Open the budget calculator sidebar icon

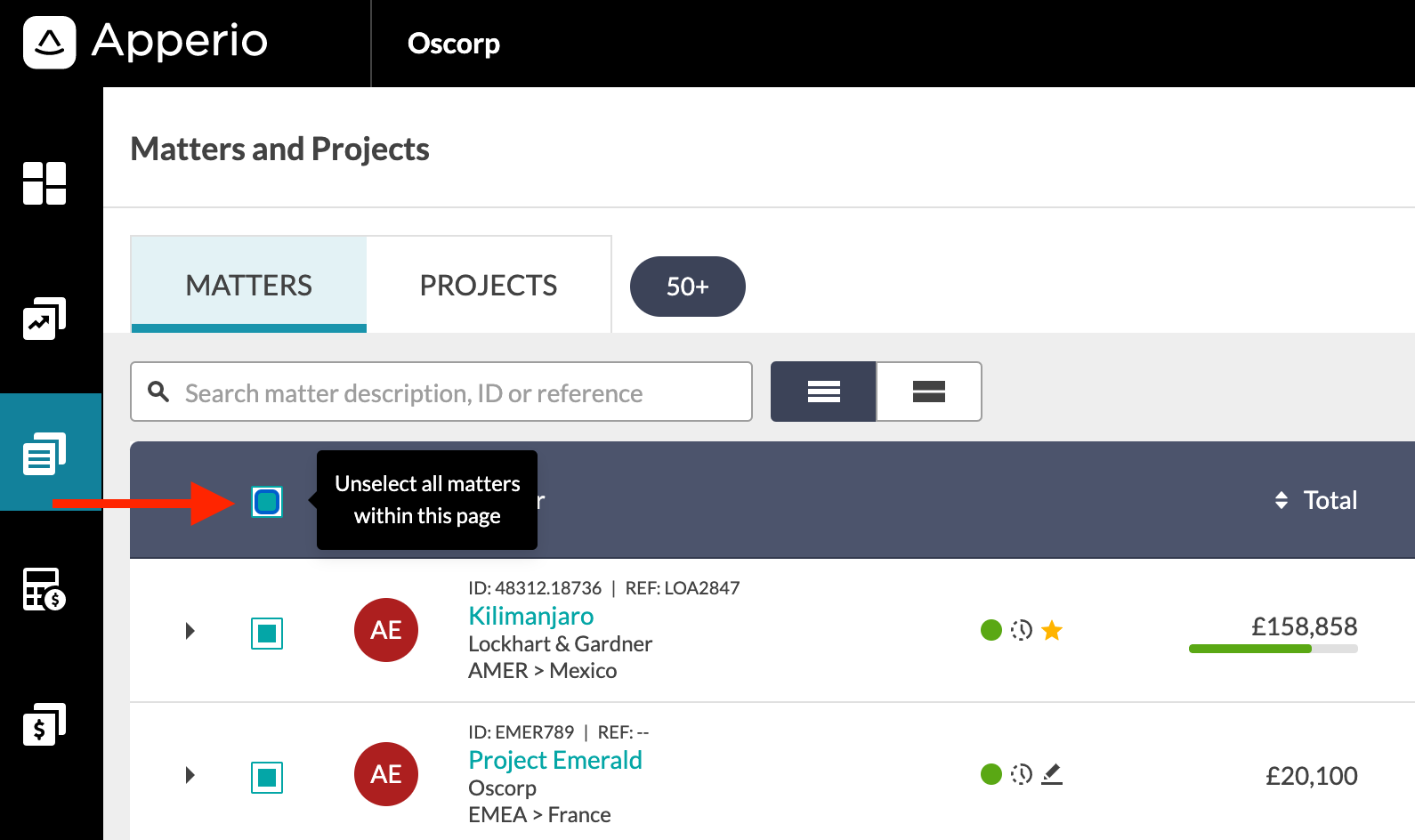point(44,589)
